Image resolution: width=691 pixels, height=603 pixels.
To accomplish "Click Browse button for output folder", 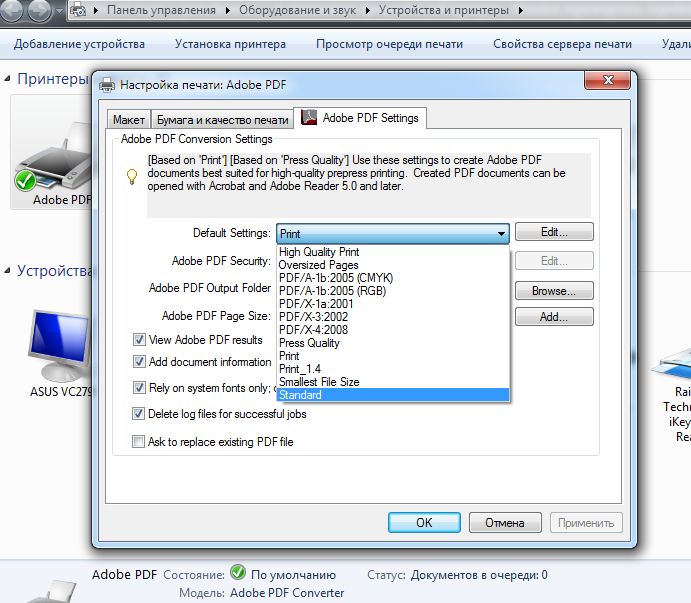I will click(554, 291).
